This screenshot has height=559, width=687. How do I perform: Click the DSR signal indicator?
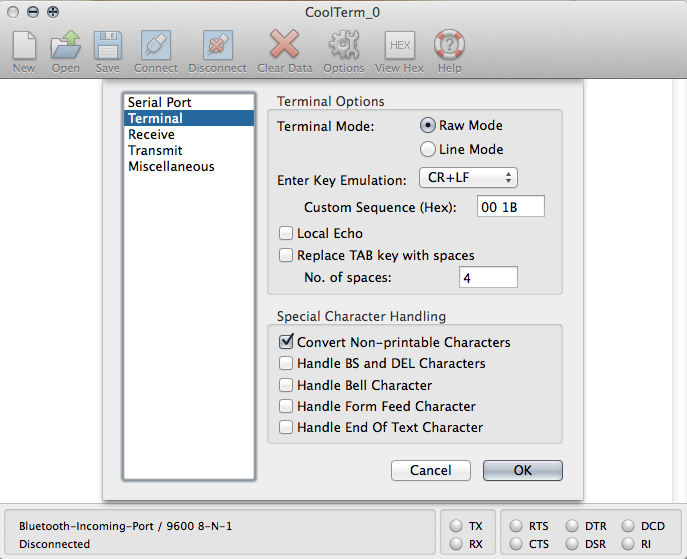572,544
